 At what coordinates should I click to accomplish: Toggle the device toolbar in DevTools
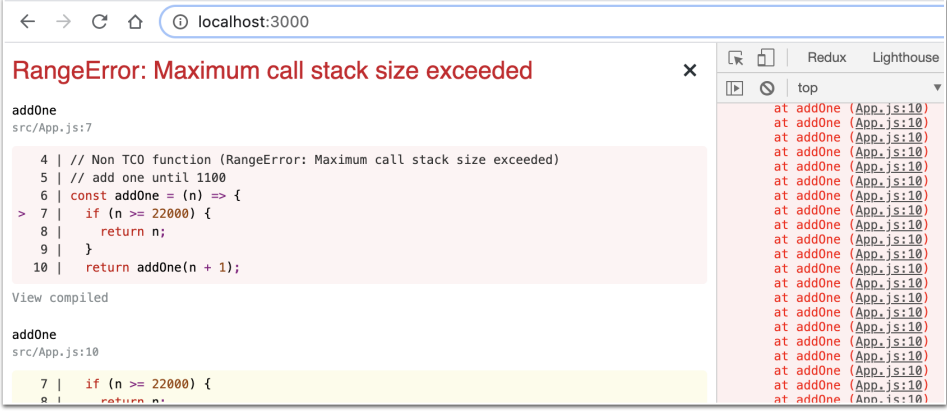click(x=765, y=58)
